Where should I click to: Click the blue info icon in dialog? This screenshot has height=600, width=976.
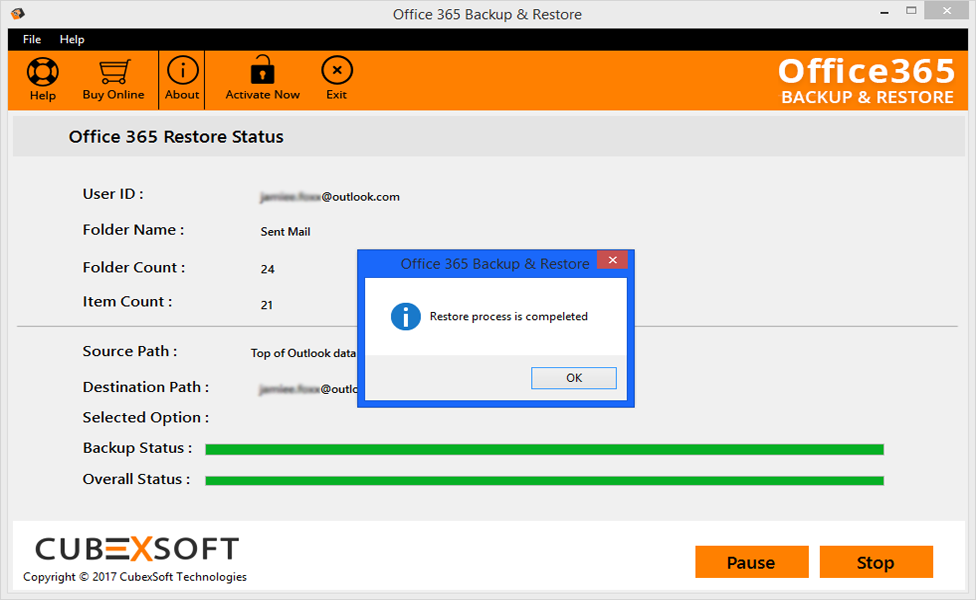click(405, 317)
